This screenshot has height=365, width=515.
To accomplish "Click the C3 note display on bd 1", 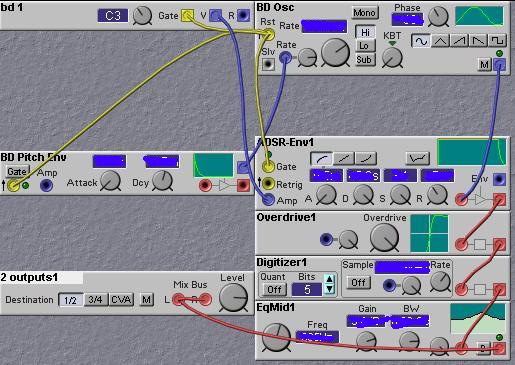I will point(113,16).
